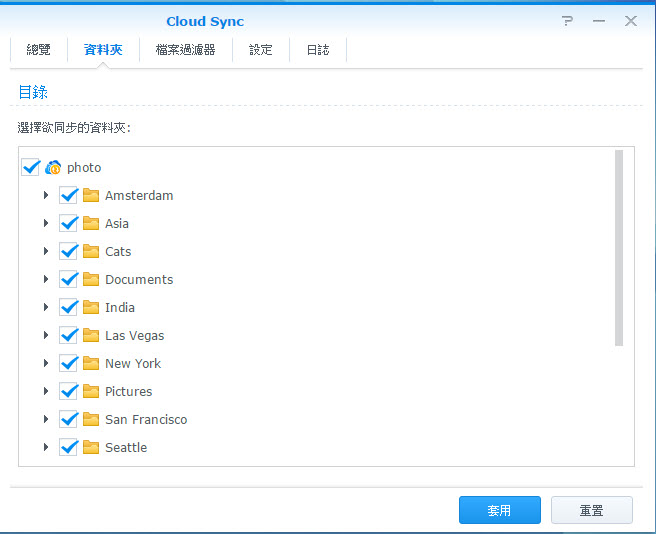Click the Seattle folder icon
Image resolution: width=656 pixels, height=534 pixels.
point(91,447)
